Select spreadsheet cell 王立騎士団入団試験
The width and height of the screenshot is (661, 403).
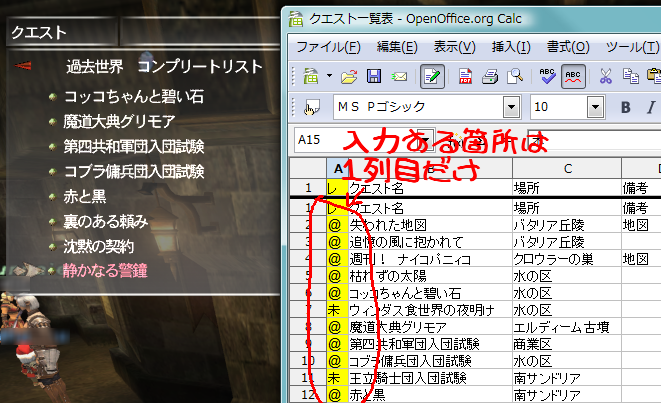click(x=430, y=378)
